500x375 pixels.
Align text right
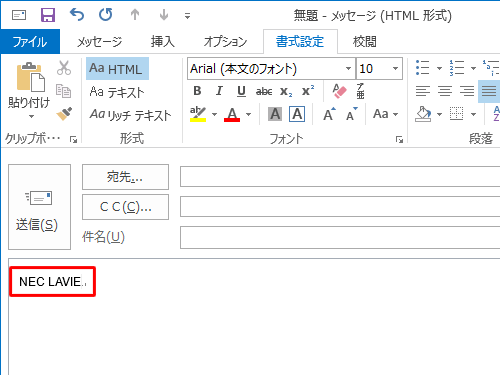coord(467,91)
